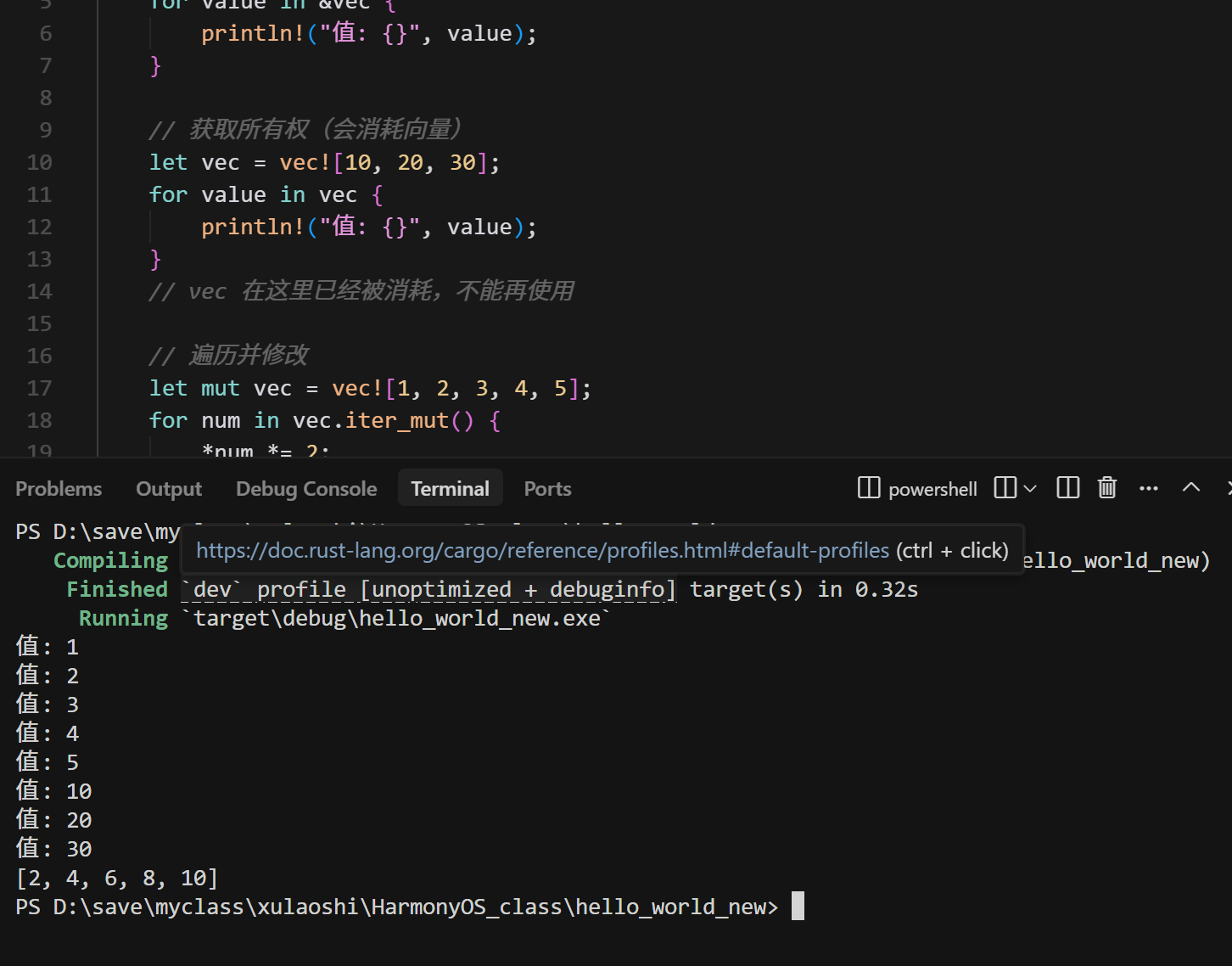
Task: Click line number 12 in the gutter
Action: click(x=40, y=227)
